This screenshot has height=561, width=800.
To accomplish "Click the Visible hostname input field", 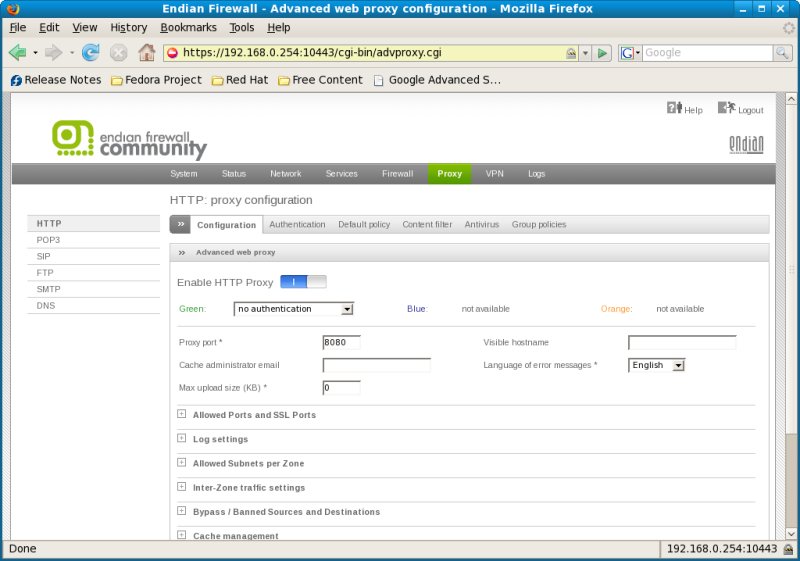I will pyautogui.click(x=682, y=342).
